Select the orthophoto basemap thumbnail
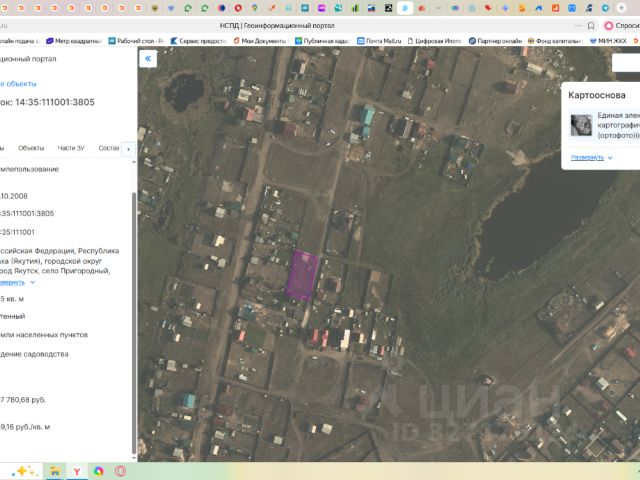640x480 pixels. [x=581, y=126]
